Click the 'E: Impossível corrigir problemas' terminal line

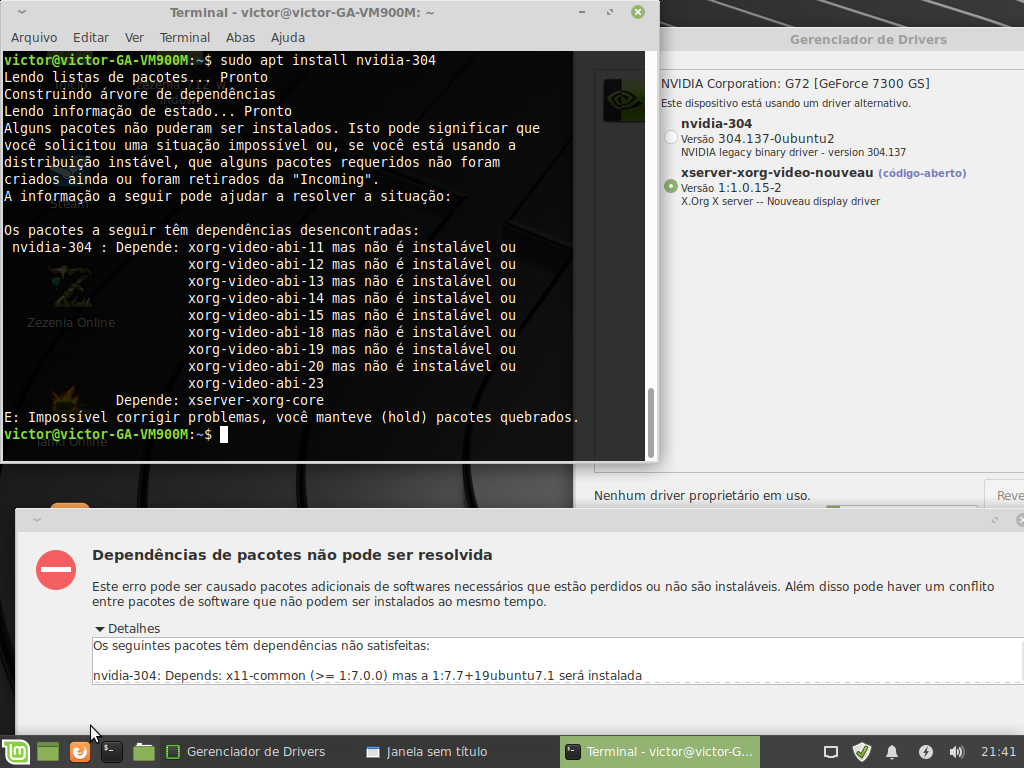click(x=292, y=417)
